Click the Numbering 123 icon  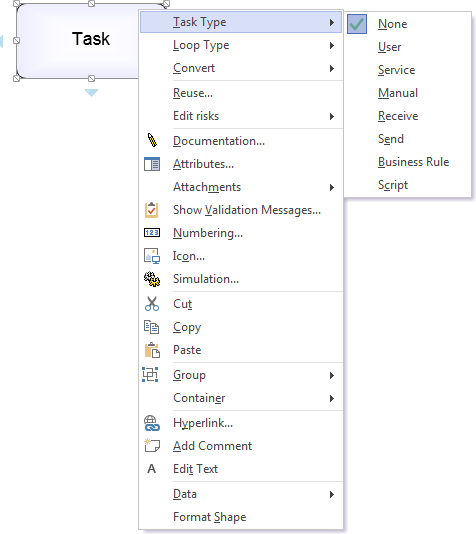point(152,233)
